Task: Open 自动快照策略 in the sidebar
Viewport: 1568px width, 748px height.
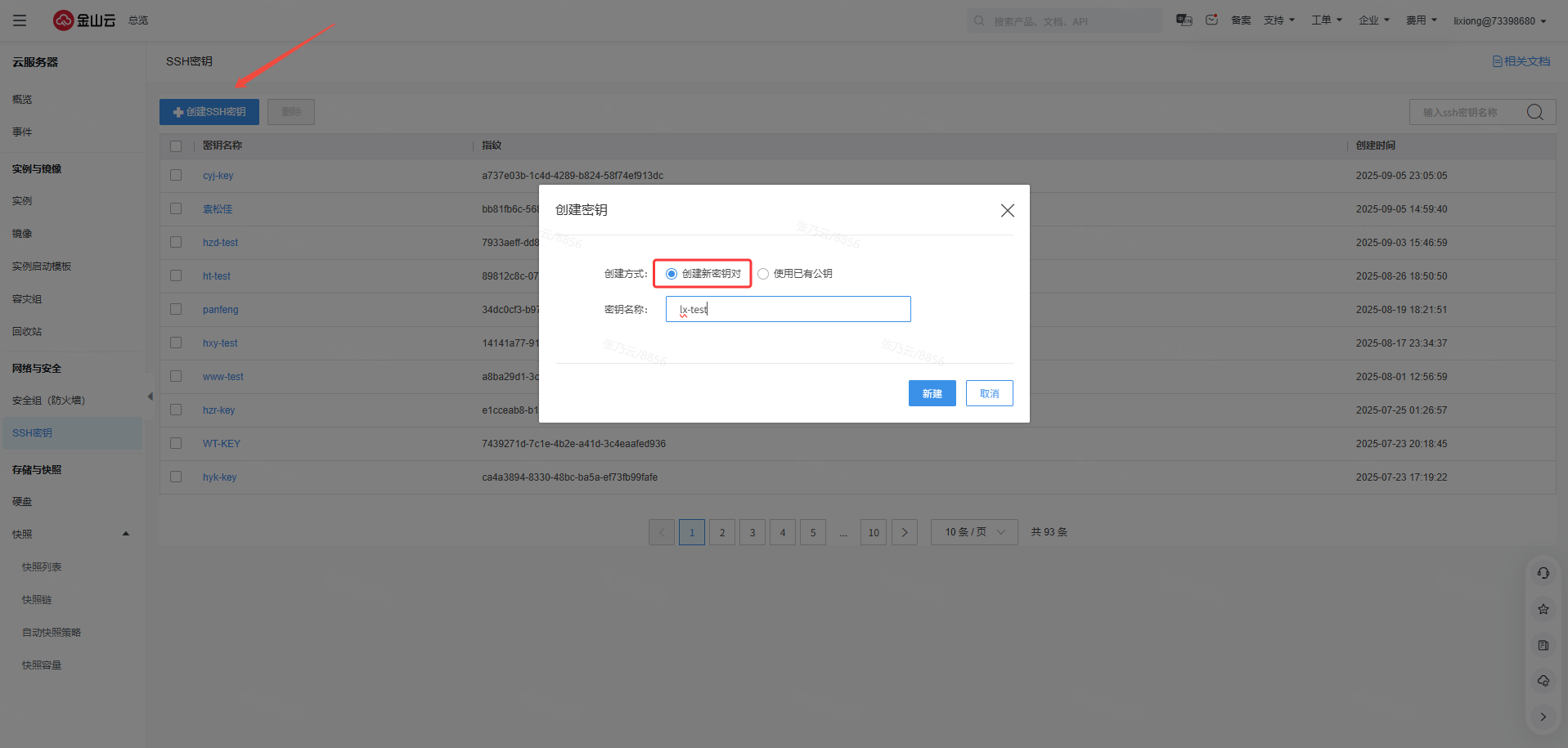Action: click(52, 633)
